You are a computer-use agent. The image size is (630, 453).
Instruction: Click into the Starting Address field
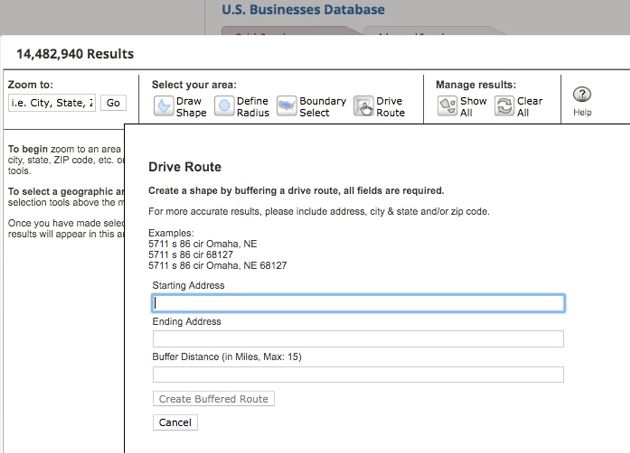coord(358,303)
